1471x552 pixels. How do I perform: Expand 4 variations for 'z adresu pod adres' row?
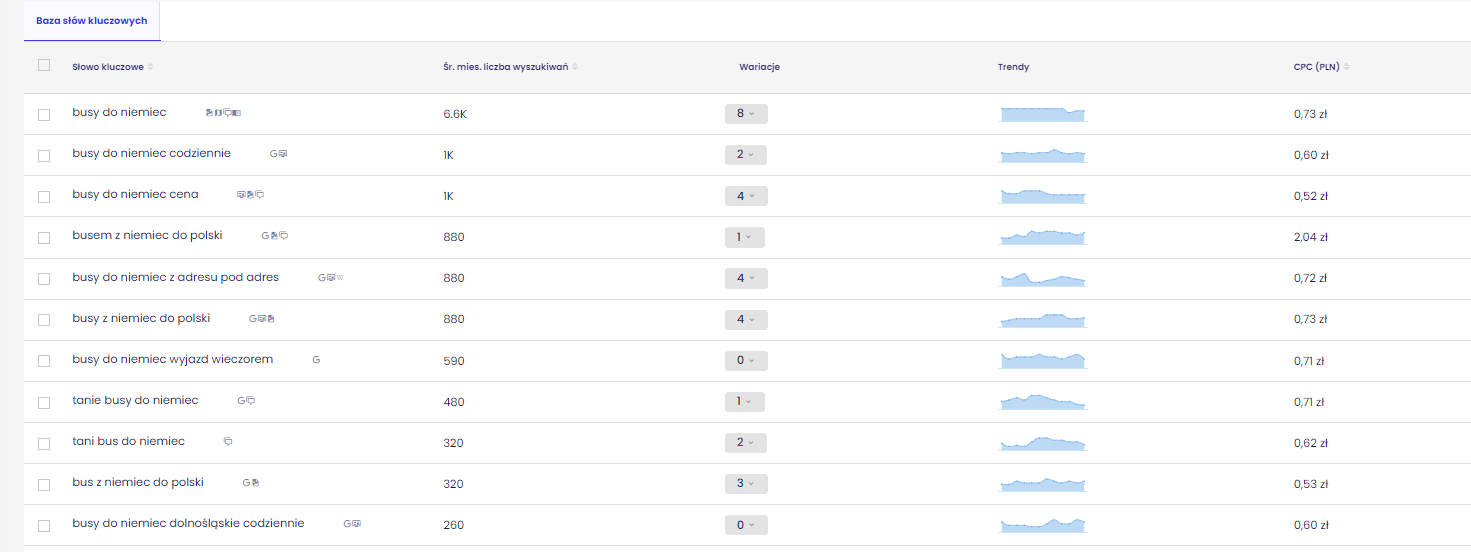(746, 278)
